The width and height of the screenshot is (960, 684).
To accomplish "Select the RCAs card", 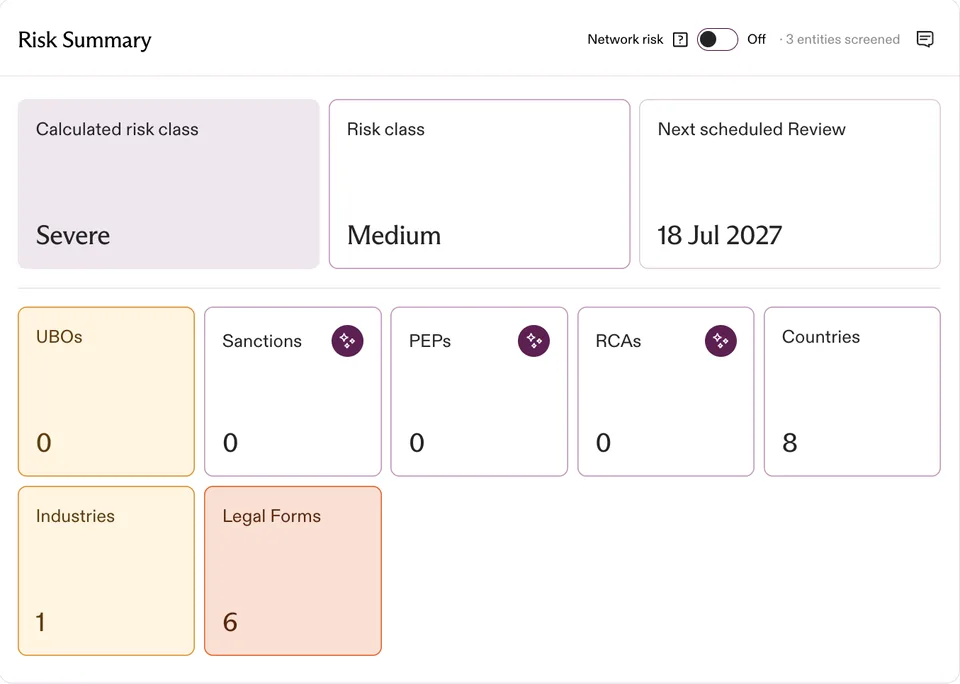I will 666,391.
